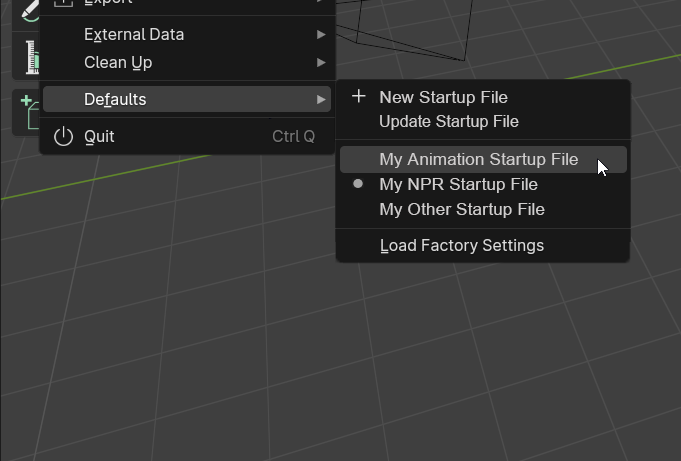This screenshot has height=461, width=681.
Task: Select the Defaults menu entry
Action: coord(187,99)
